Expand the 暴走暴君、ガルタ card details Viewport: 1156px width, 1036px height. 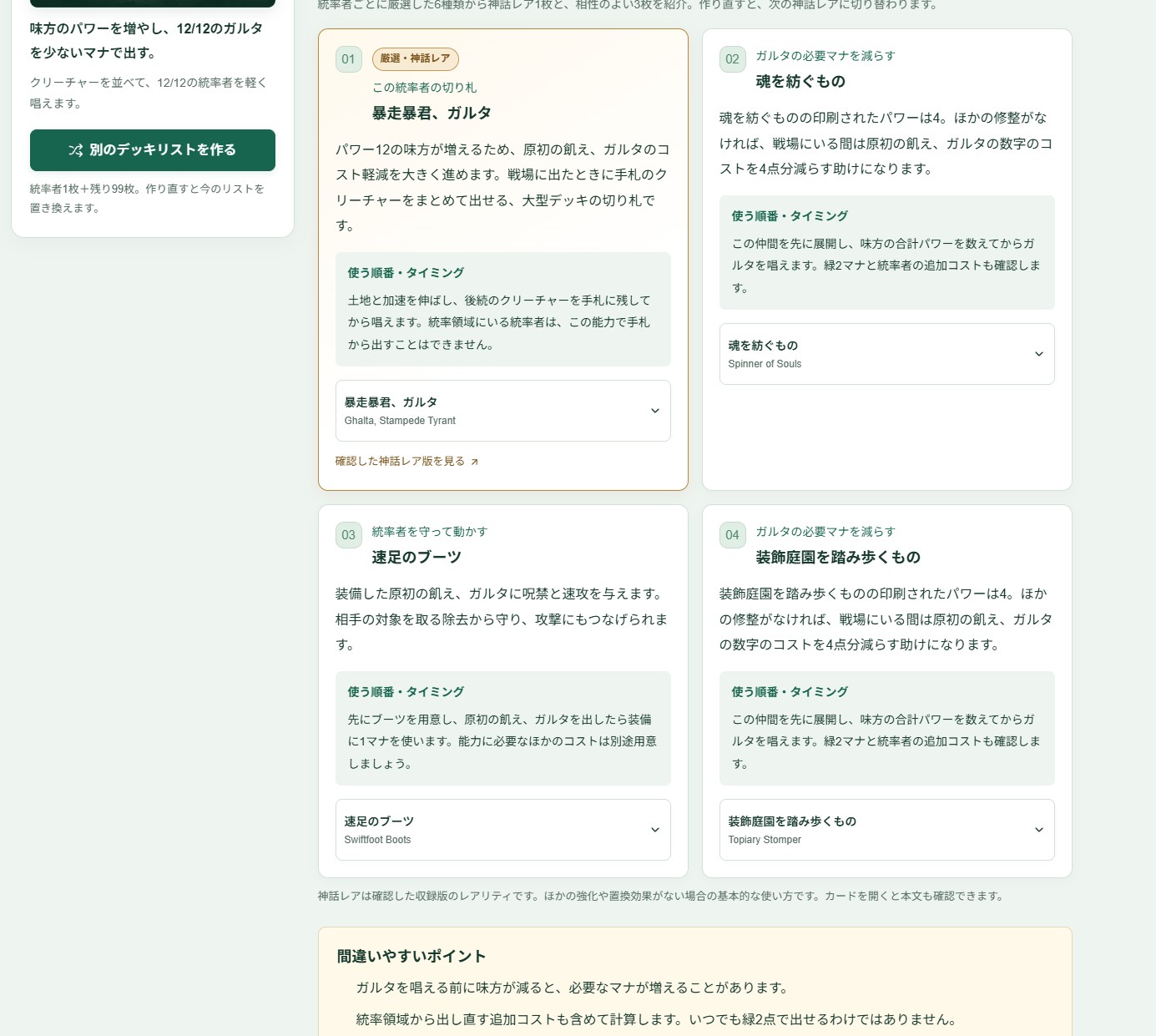[x=502, y=411]
